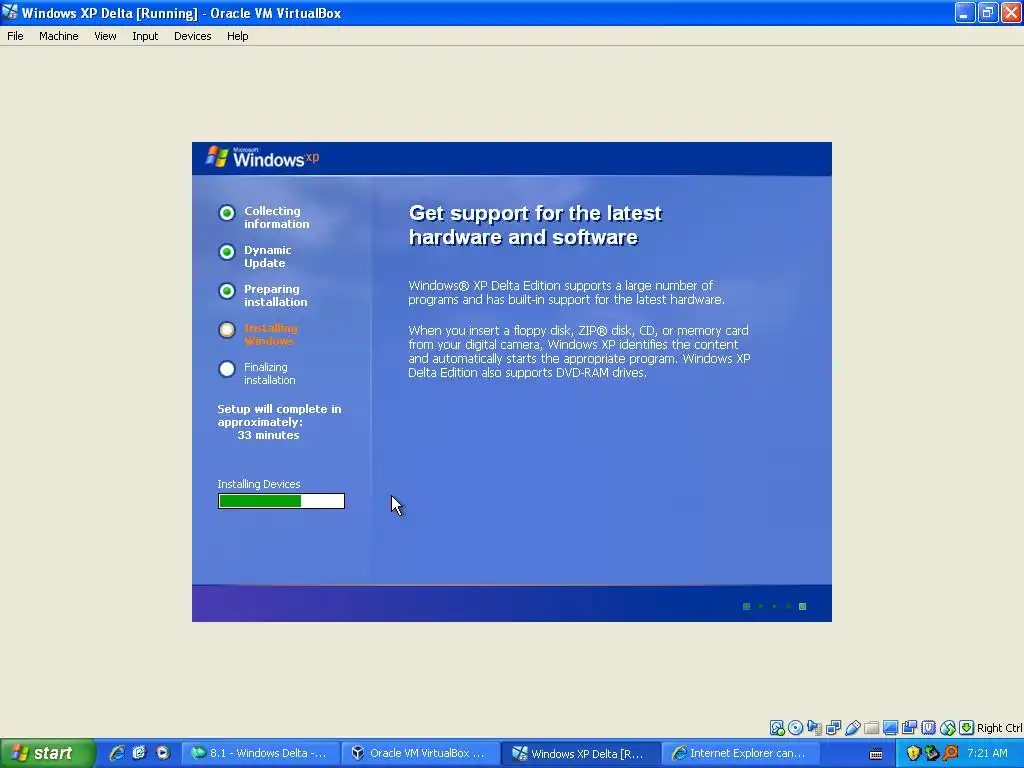Click the Right Ctrl host key label
Viewport: 1024px width, 768px height.
click(x=999, y=728)
